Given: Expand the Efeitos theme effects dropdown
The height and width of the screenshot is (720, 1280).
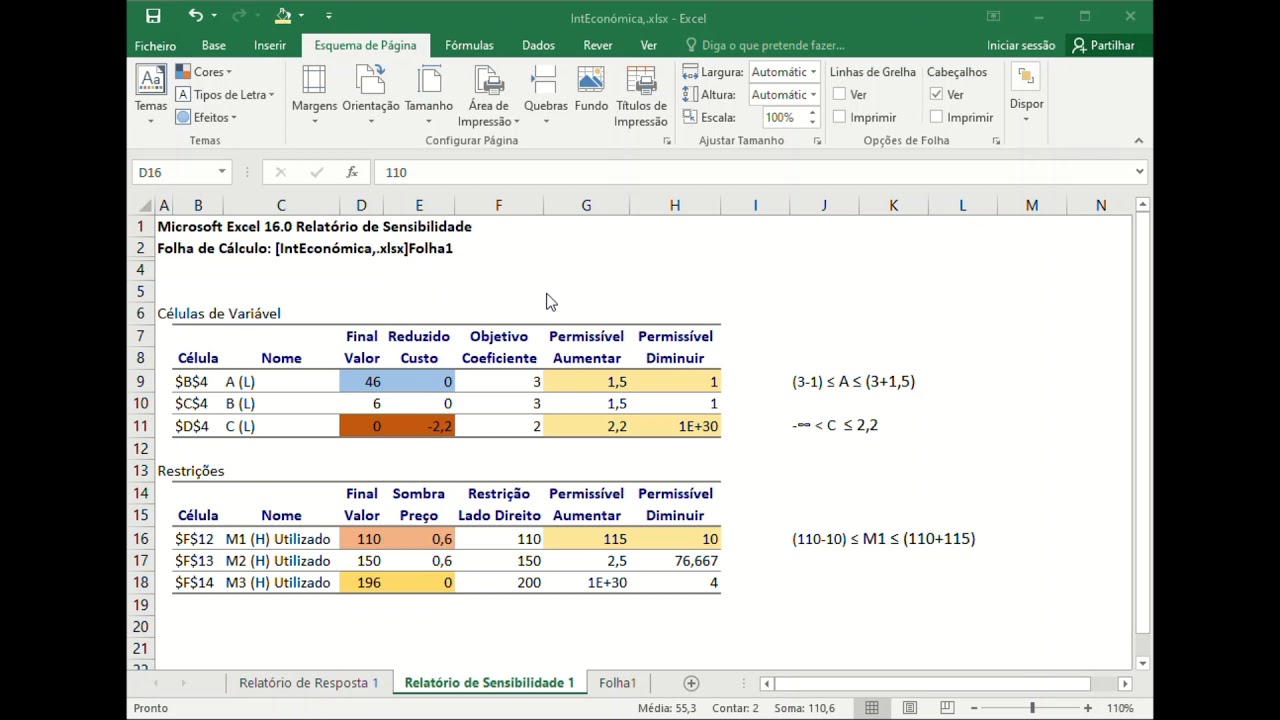Looking at the screenshot, I should point(206,118).
